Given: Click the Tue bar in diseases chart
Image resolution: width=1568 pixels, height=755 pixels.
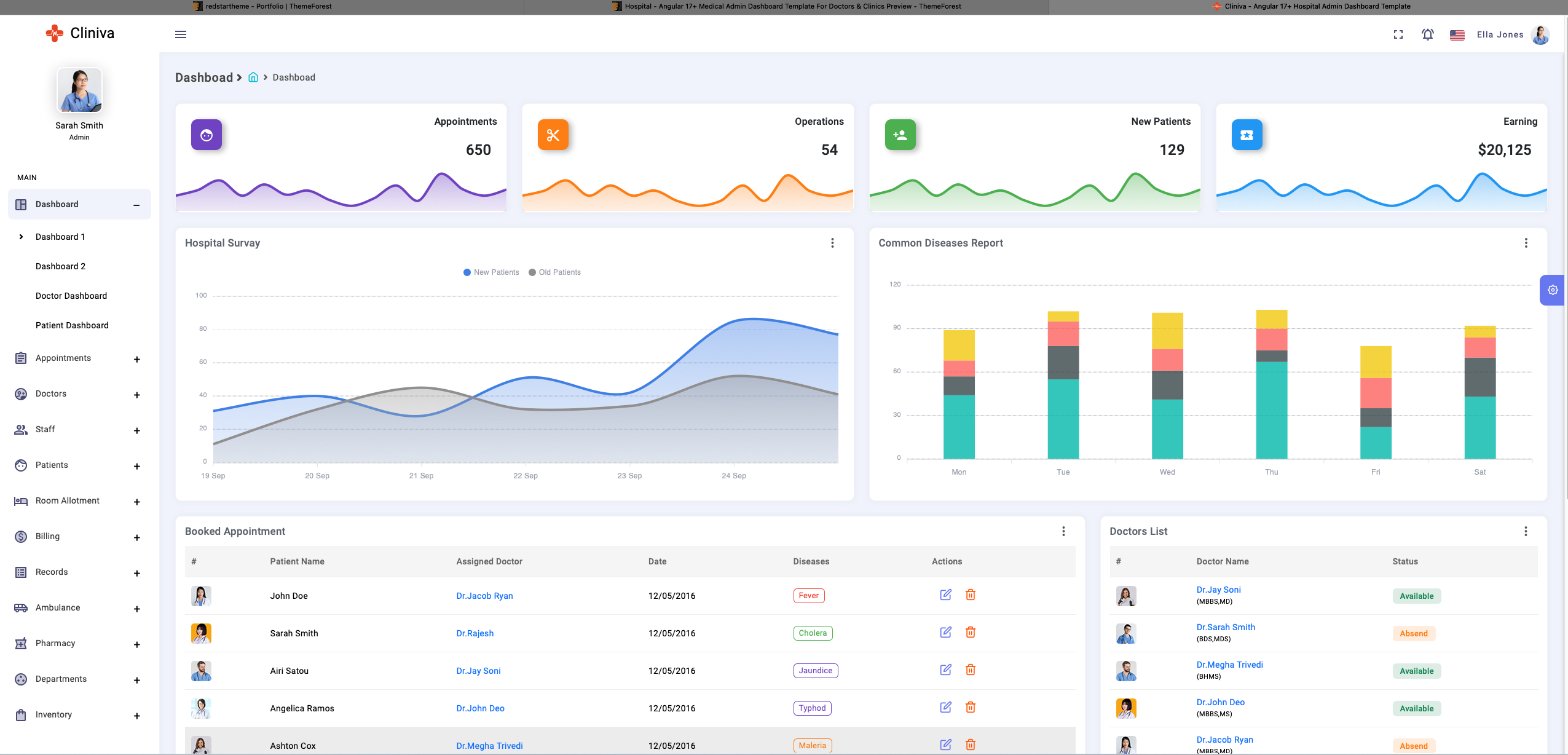Looking at the screenshot, I should click(x=1063, y=385).
